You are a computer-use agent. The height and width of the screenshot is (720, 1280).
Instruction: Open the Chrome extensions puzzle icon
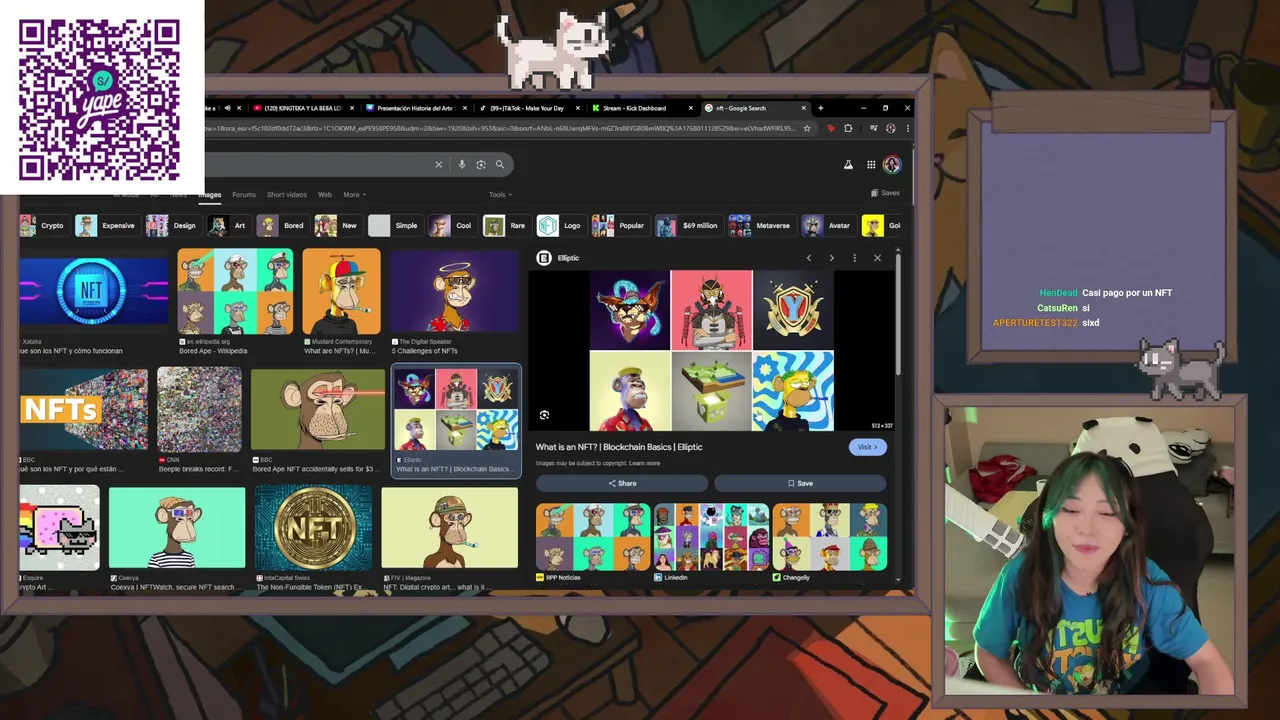[848, 128]
